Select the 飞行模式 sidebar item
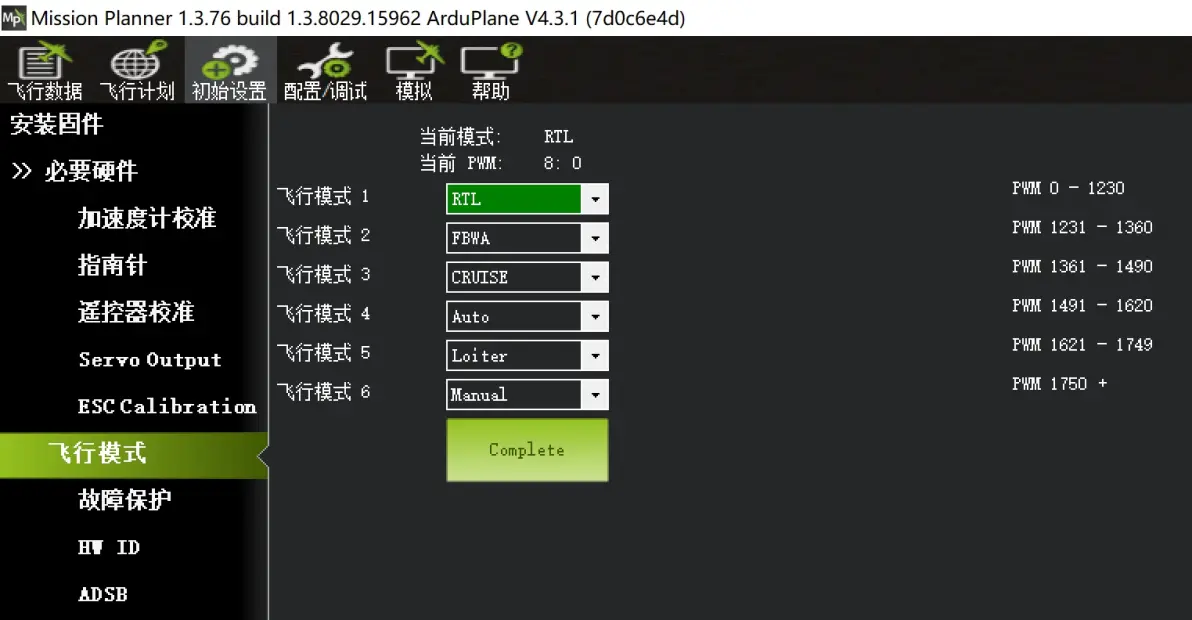Image resolution: width=1192 pixels, height=620 pixels. pyautogui.click(x=134, y=455)
